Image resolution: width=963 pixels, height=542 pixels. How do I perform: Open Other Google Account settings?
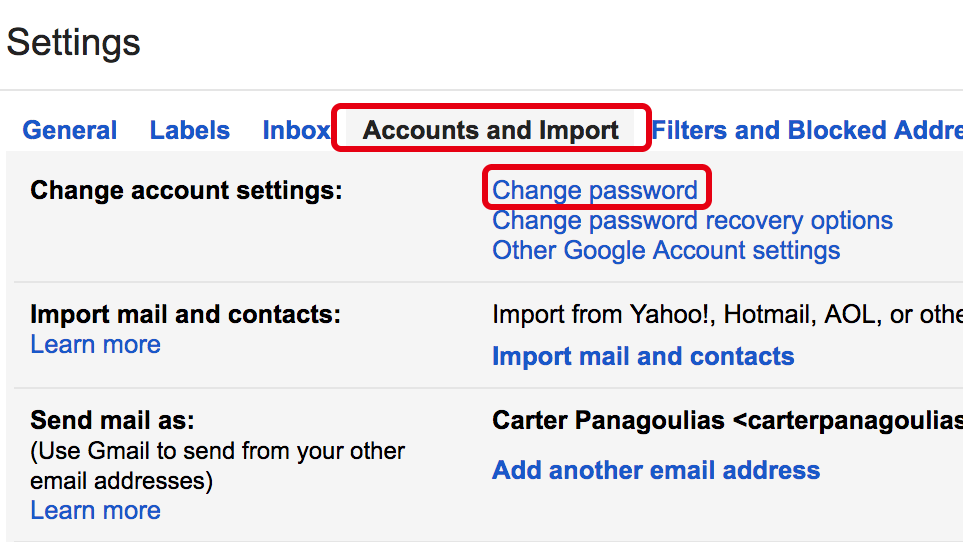(666, 250)
